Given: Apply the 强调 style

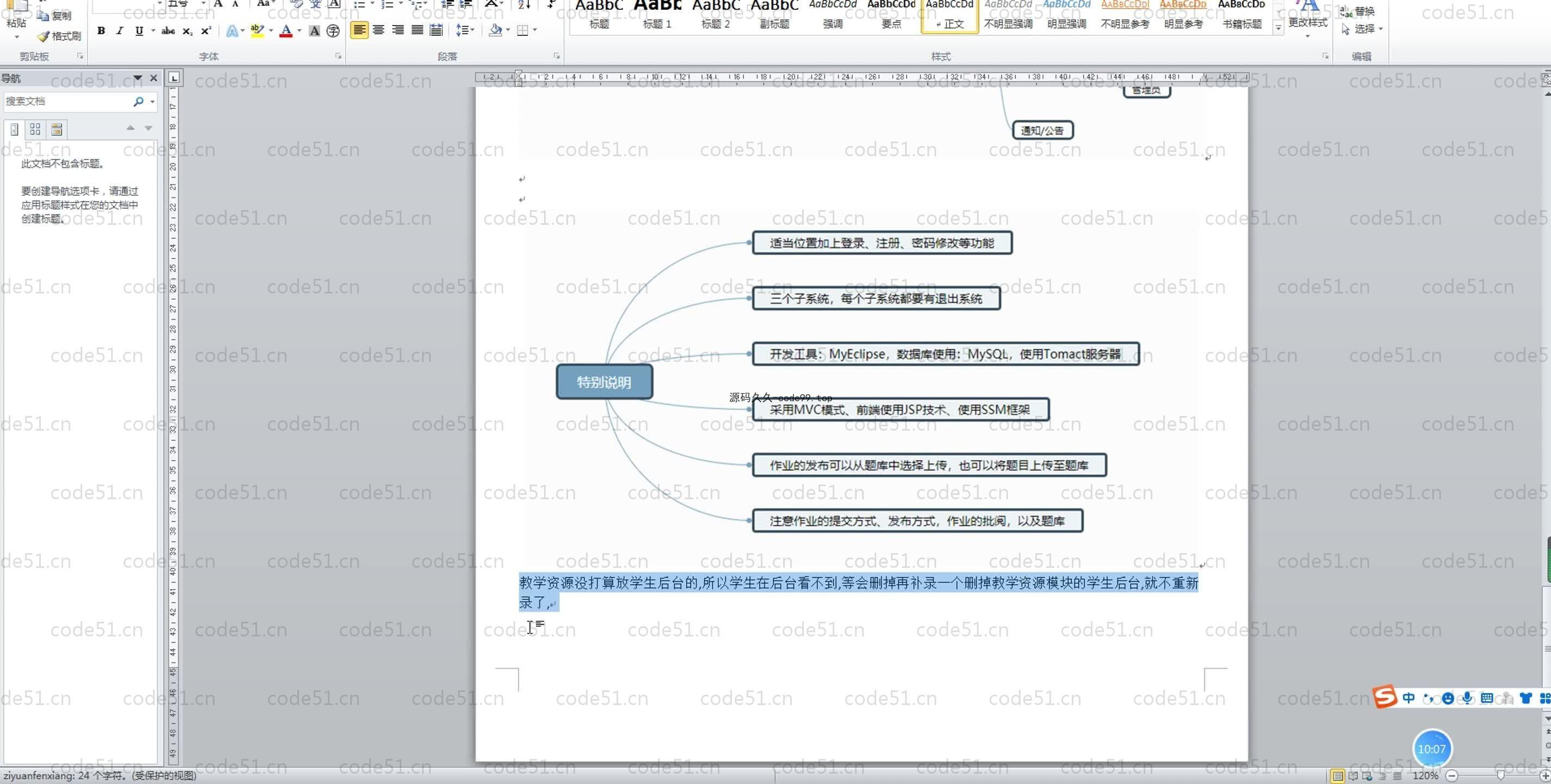Looking at the screenshot, I should (x=833, y=16).
